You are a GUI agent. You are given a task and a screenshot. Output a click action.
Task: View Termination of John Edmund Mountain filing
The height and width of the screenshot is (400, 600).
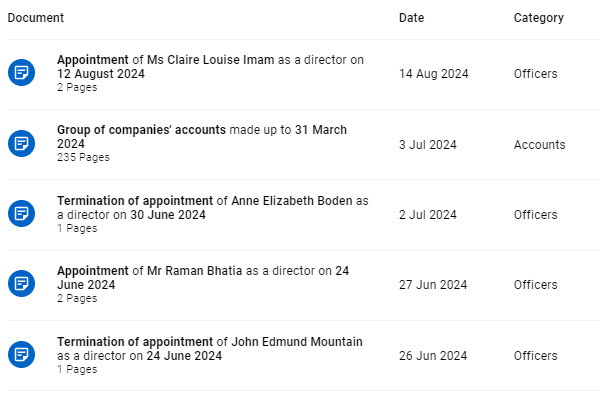[210, 348]
